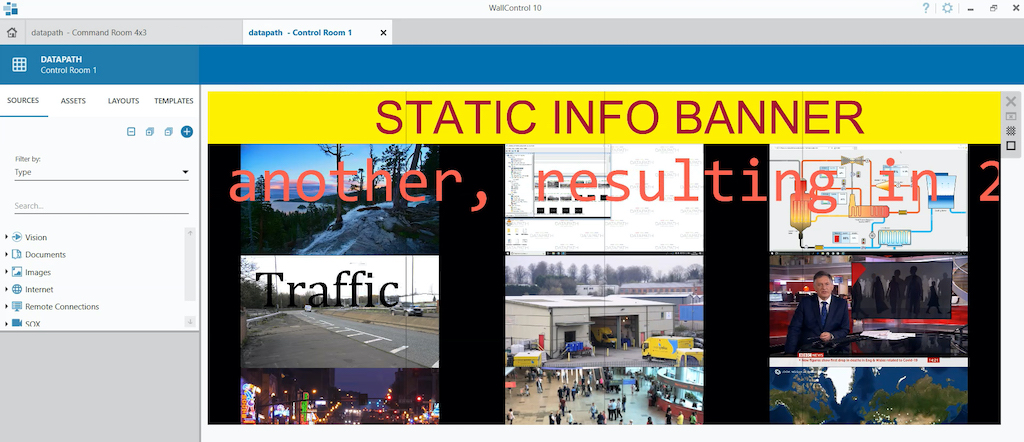
Task: Click the square outline icon on wall toolbar
Action: (1011, 146)
